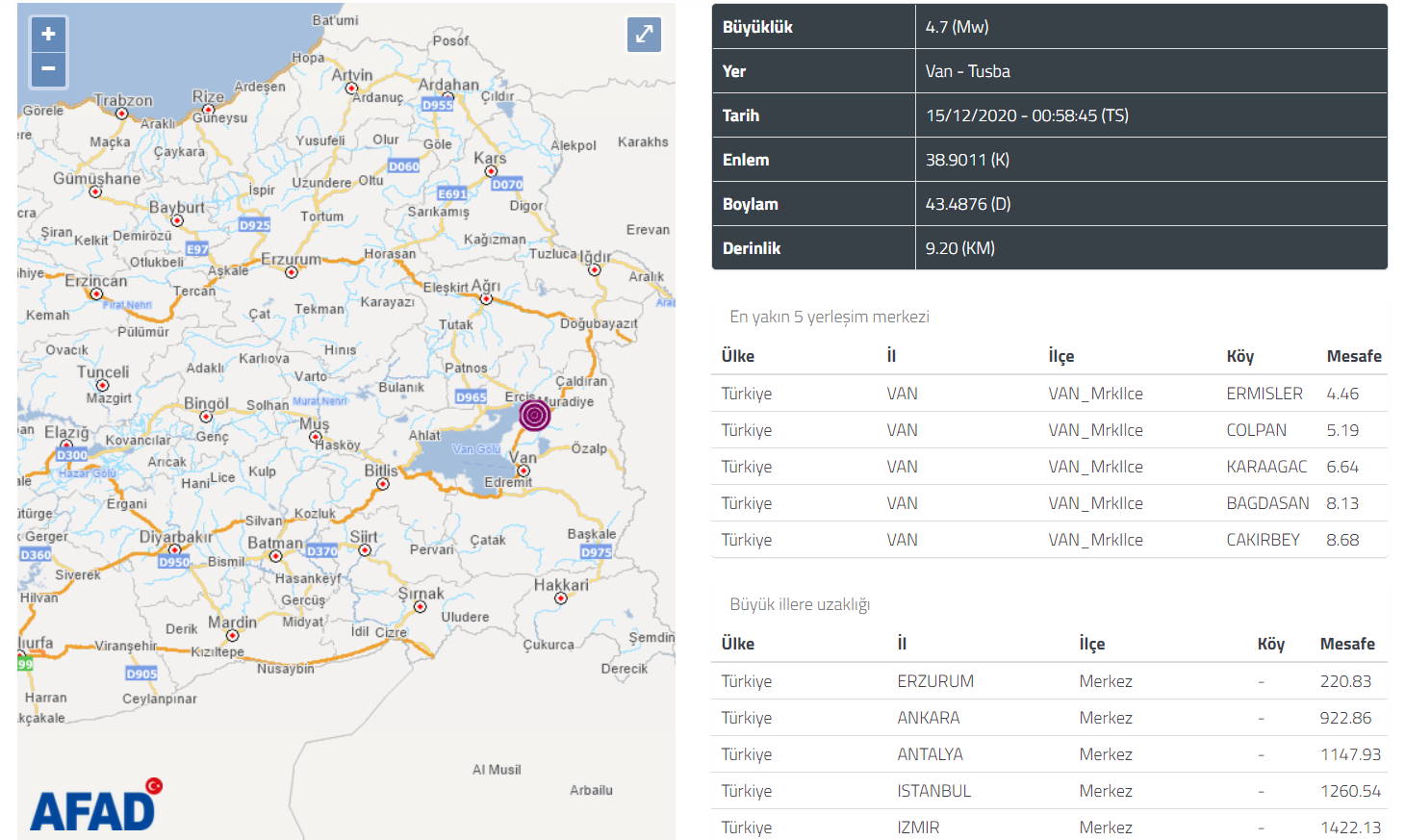Select the Erzurum city marker
This screenshot has height=840, width=1405.
pyautogui.click(x=292, y=272)
